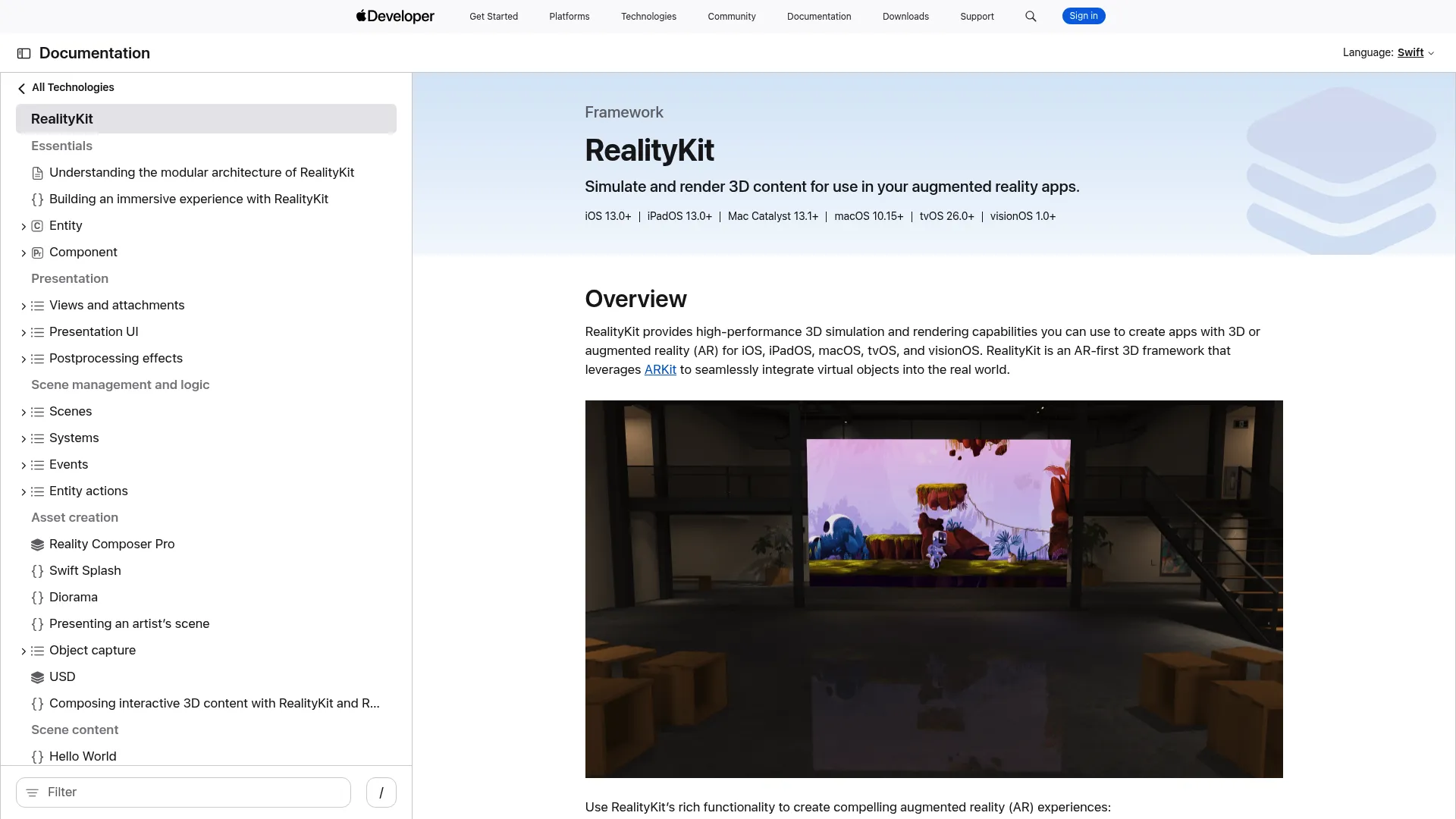Click the back chevron before All Technologies
The image size is (1456, 819).
click(21, 88)
